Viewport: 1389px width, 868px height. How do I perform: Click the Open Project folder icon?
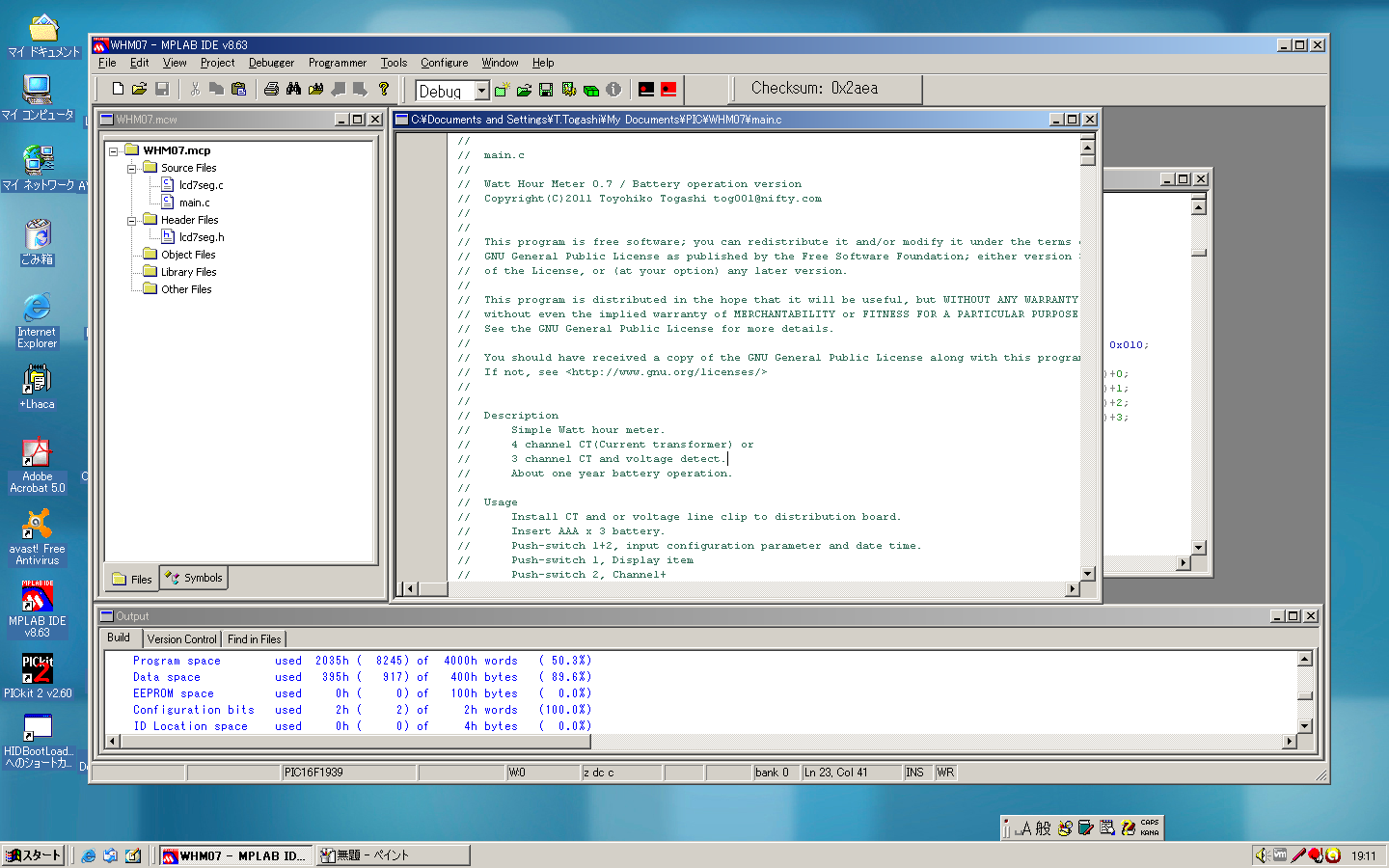tap(524, 90)
